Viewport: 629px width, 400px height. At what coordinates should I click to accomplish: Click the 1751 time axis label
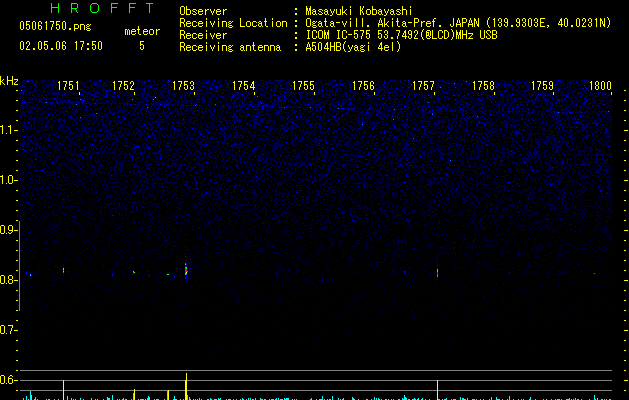pyautogui.click(x=68, y=86)
